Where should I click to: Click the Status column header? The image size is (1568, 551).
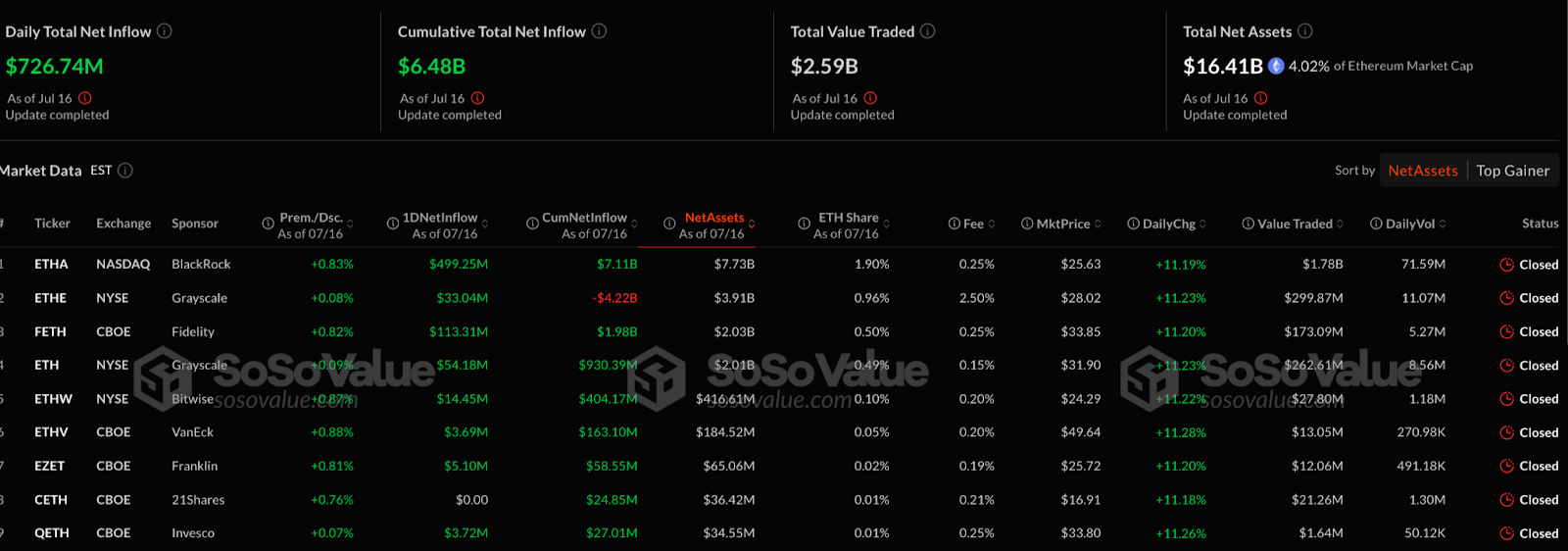coord(1540,224)
